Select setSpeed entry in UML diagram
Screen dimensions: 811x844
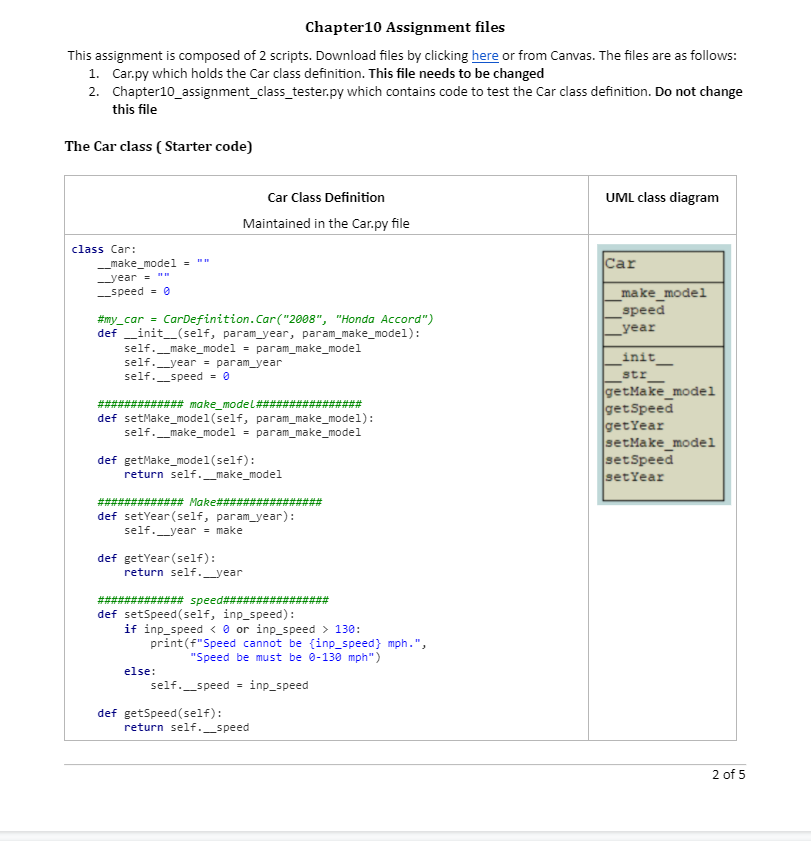coord(636,459)
